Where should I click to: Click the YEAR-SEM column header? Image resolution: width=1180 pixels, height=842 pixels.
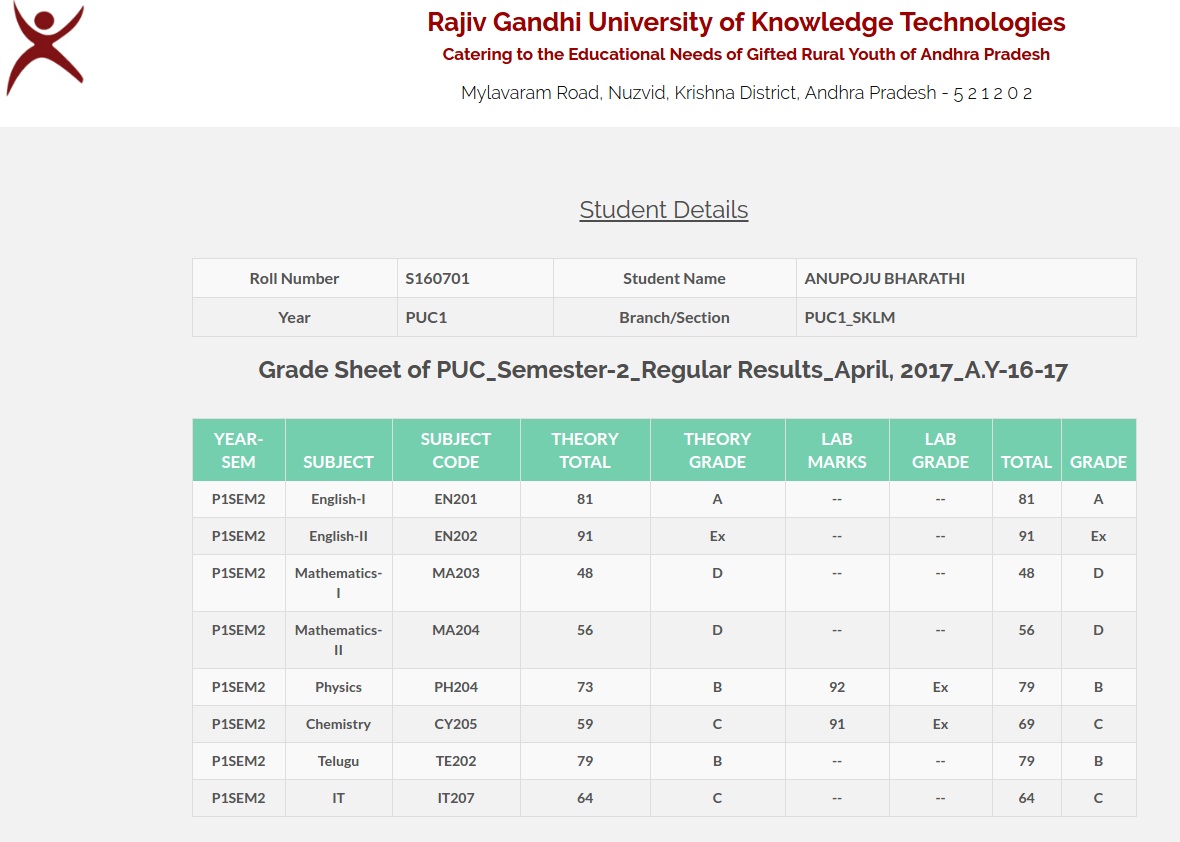239,450
